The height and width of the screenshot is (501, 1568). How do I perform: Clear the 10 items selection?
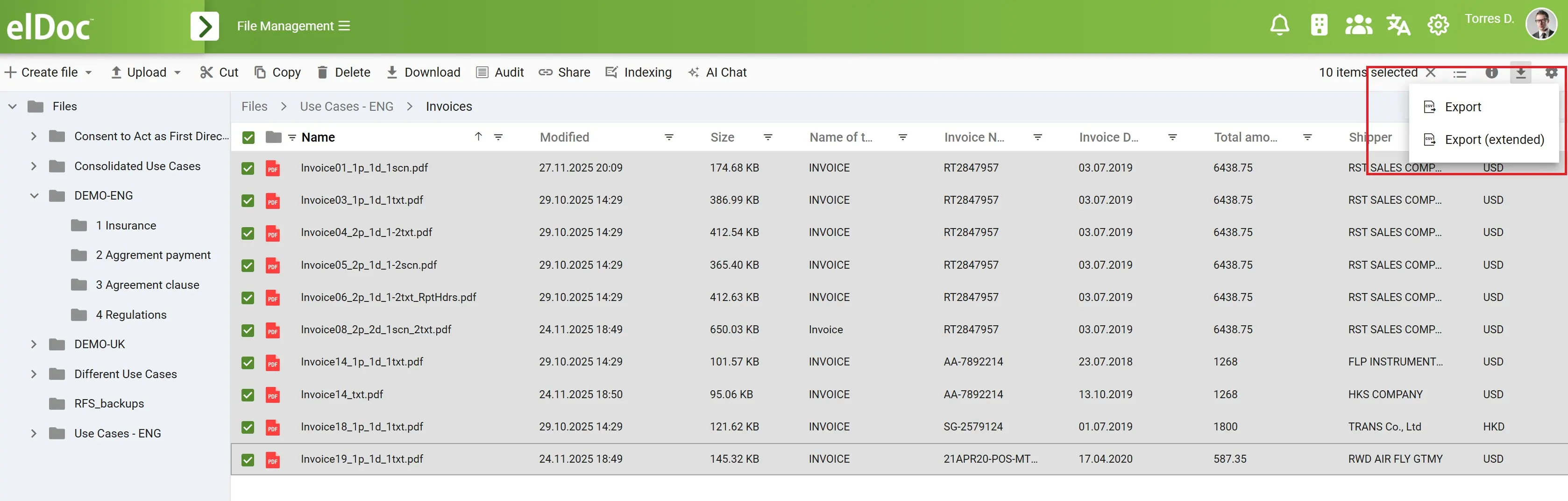(x=1431, y=72)
